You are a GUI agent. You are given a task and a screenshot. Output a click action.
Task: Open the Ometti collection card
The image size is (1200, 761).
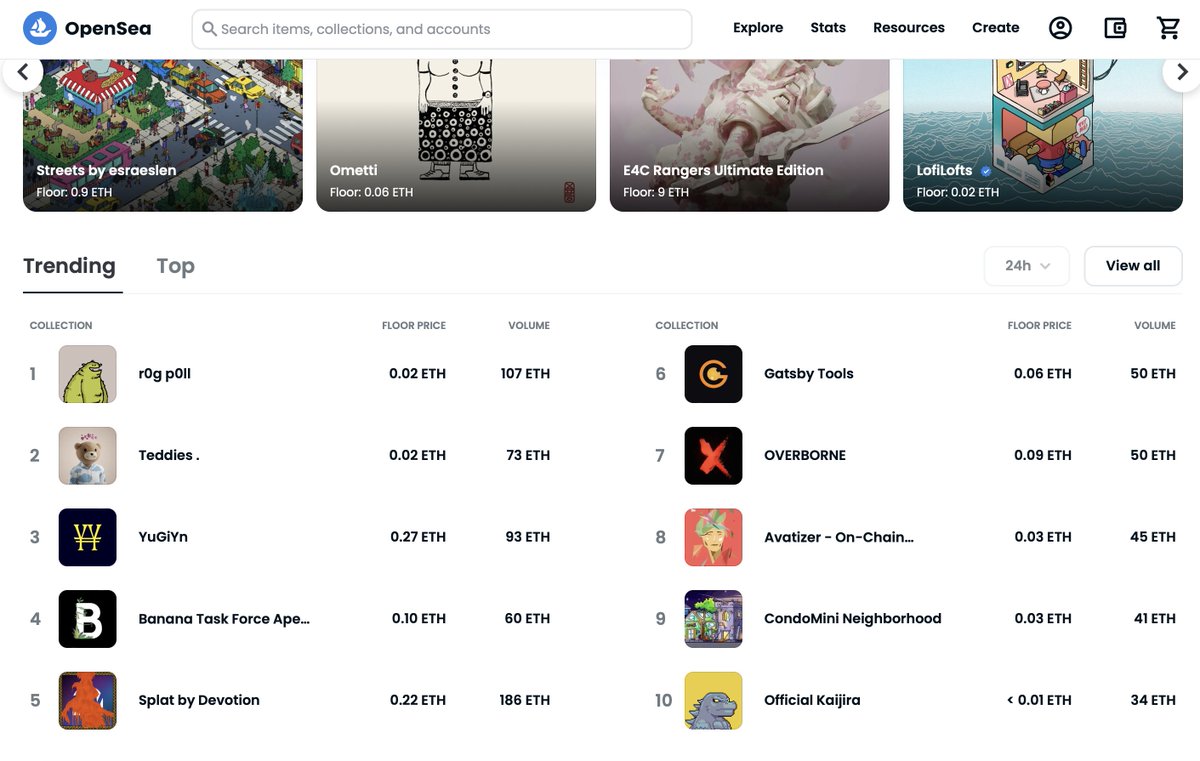(x=456, y=135)
